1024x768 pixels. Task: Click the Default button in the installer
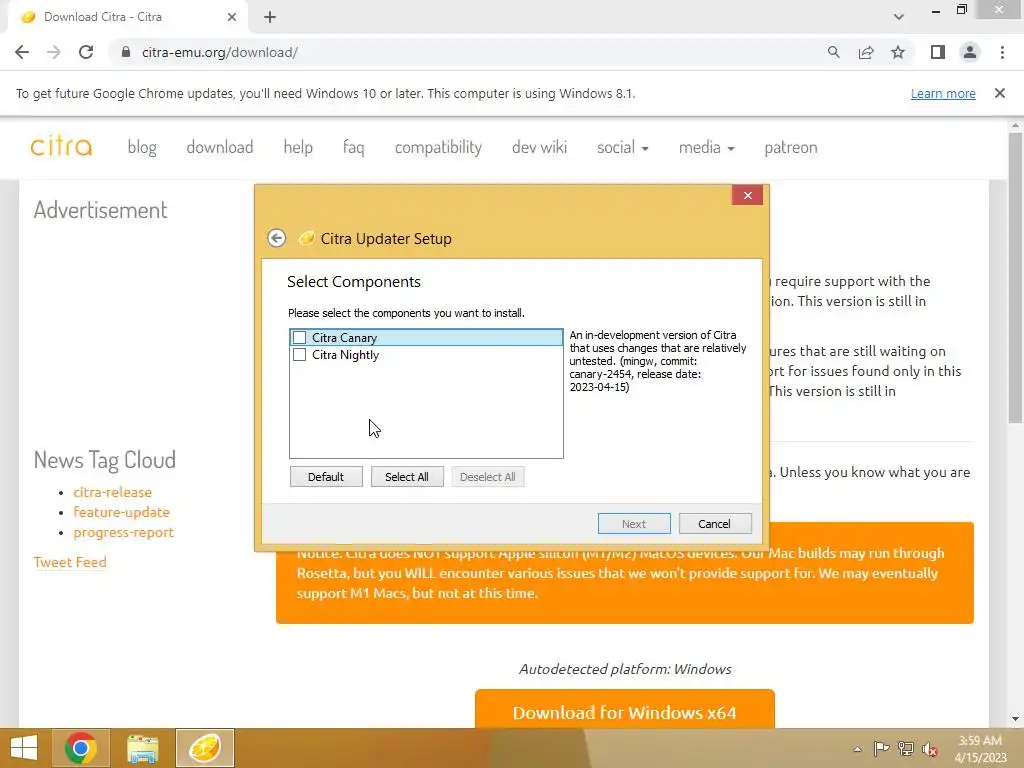pos(326,477)
